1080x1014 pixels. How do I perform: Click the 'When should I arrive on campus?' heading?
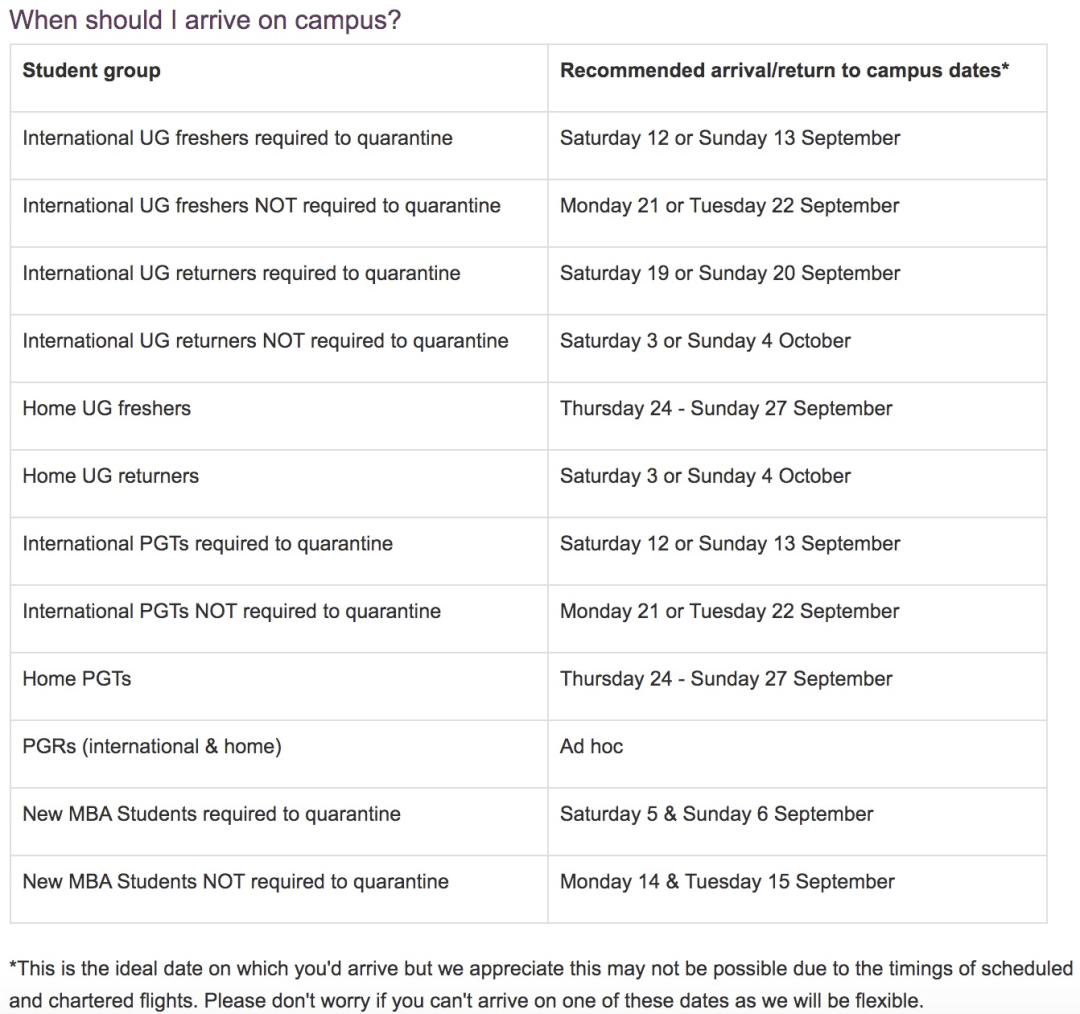click(205, 21)
